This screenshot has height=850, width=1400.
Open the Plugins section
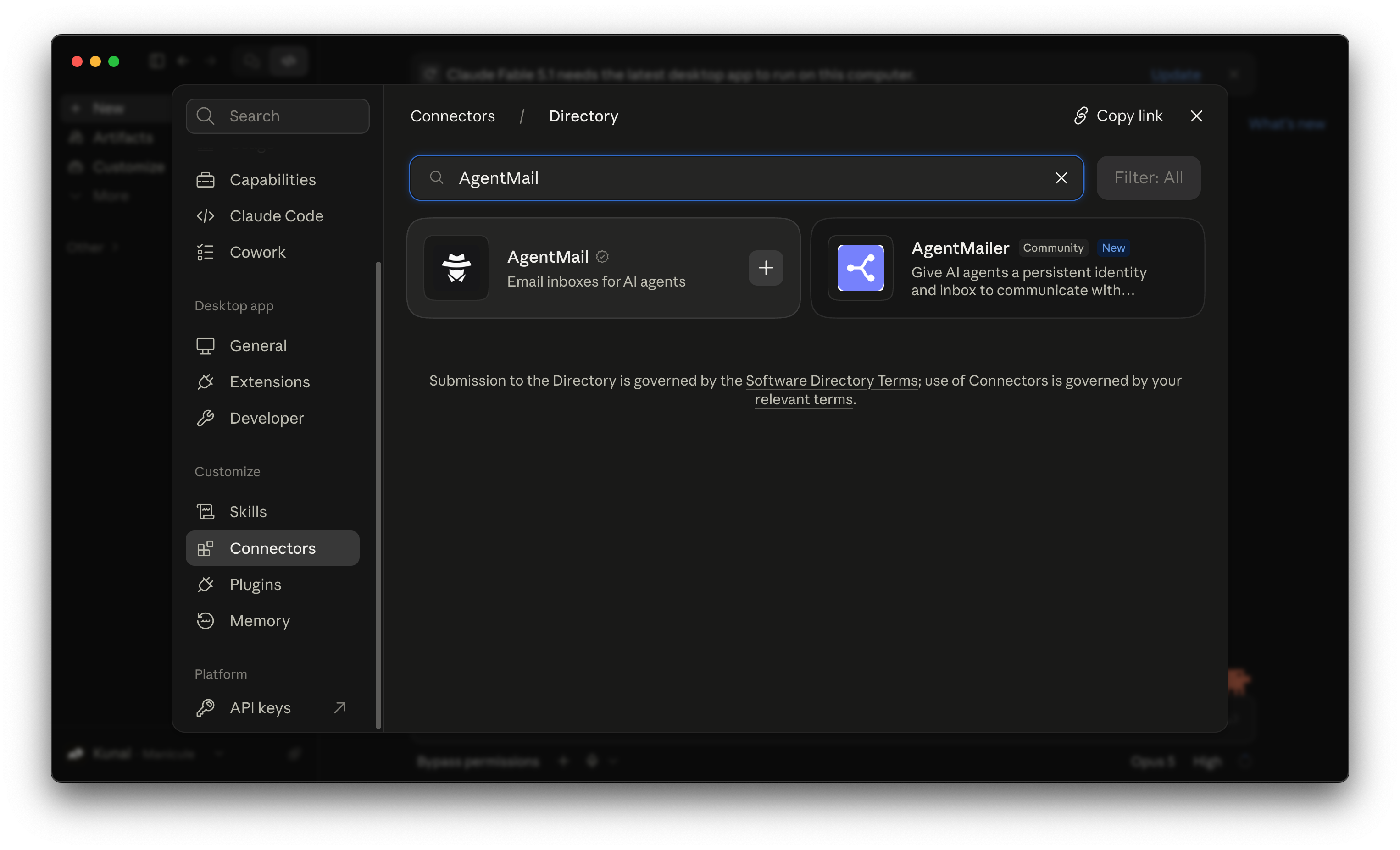click(x=273, y=584)
